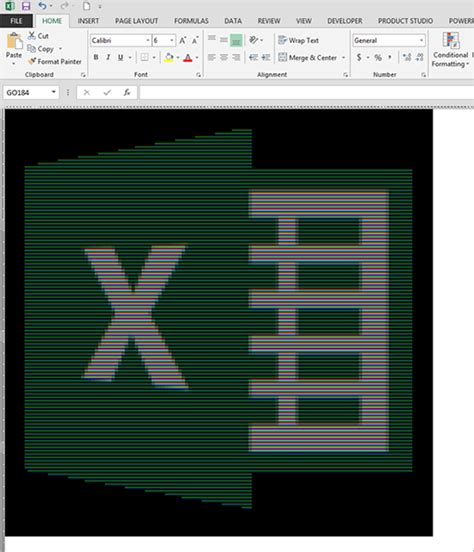Toggle the Wrap Text button
The height and width of the screenshot is (552, 474).
pyautogui.click(x=298, y=40)
